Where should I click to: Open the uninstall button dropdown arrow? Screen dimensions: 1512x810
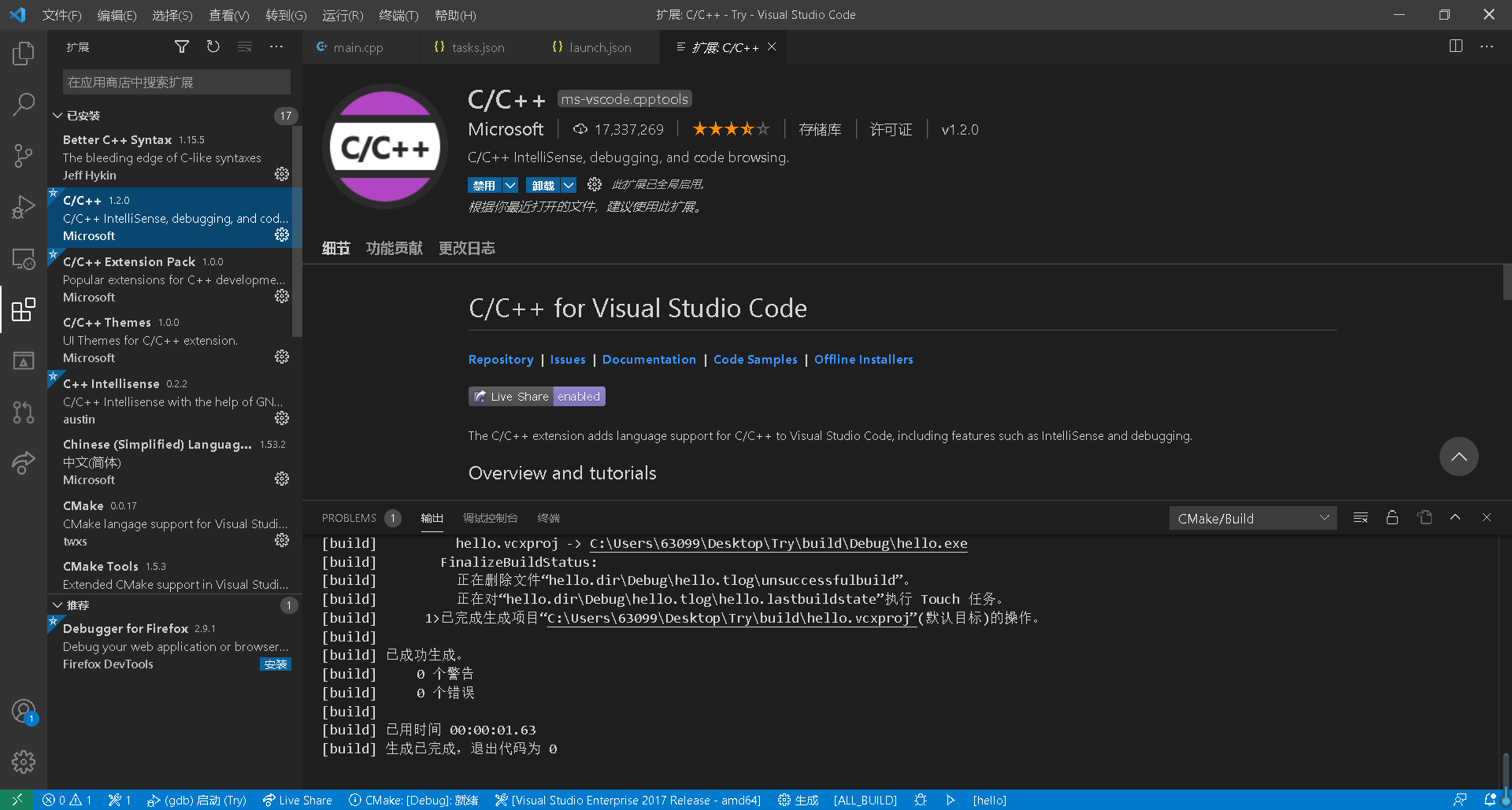569,185
